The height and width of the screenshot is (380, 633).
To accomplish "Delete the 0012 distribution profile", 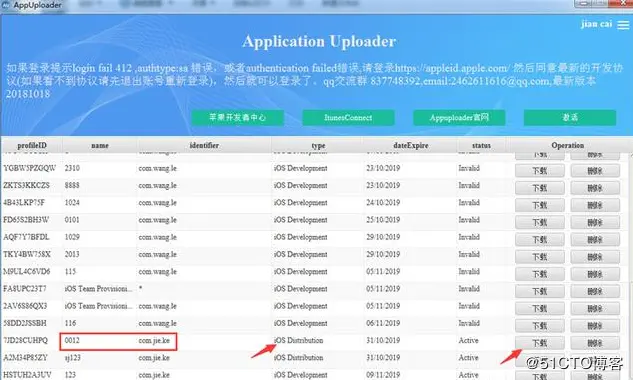I will (595, 343).
